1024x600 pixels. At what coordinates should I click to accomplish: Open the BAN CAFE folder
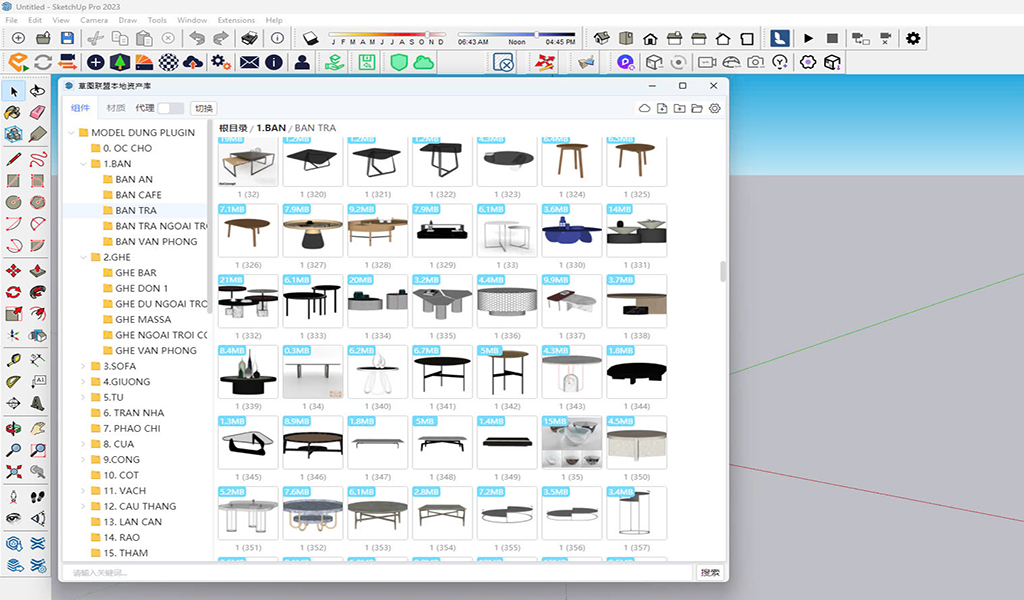138,195
